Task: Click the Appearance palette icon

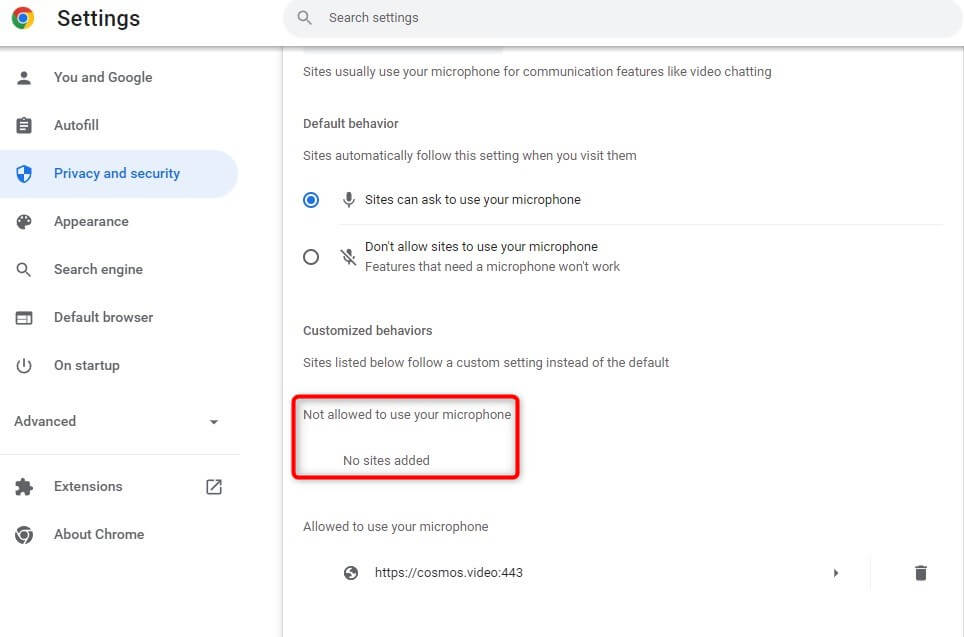Action: click(x=24, y=222)
